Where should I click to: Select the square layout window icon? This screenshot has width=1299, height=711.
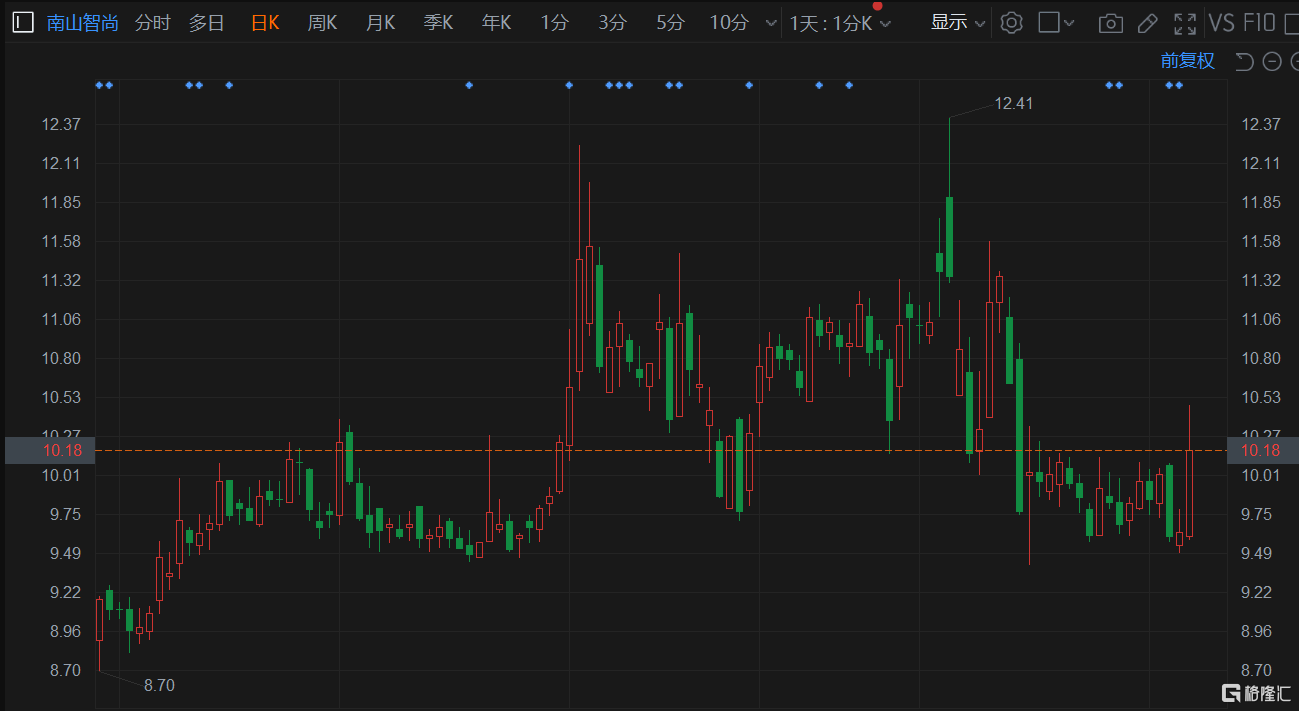[1049, 23]
